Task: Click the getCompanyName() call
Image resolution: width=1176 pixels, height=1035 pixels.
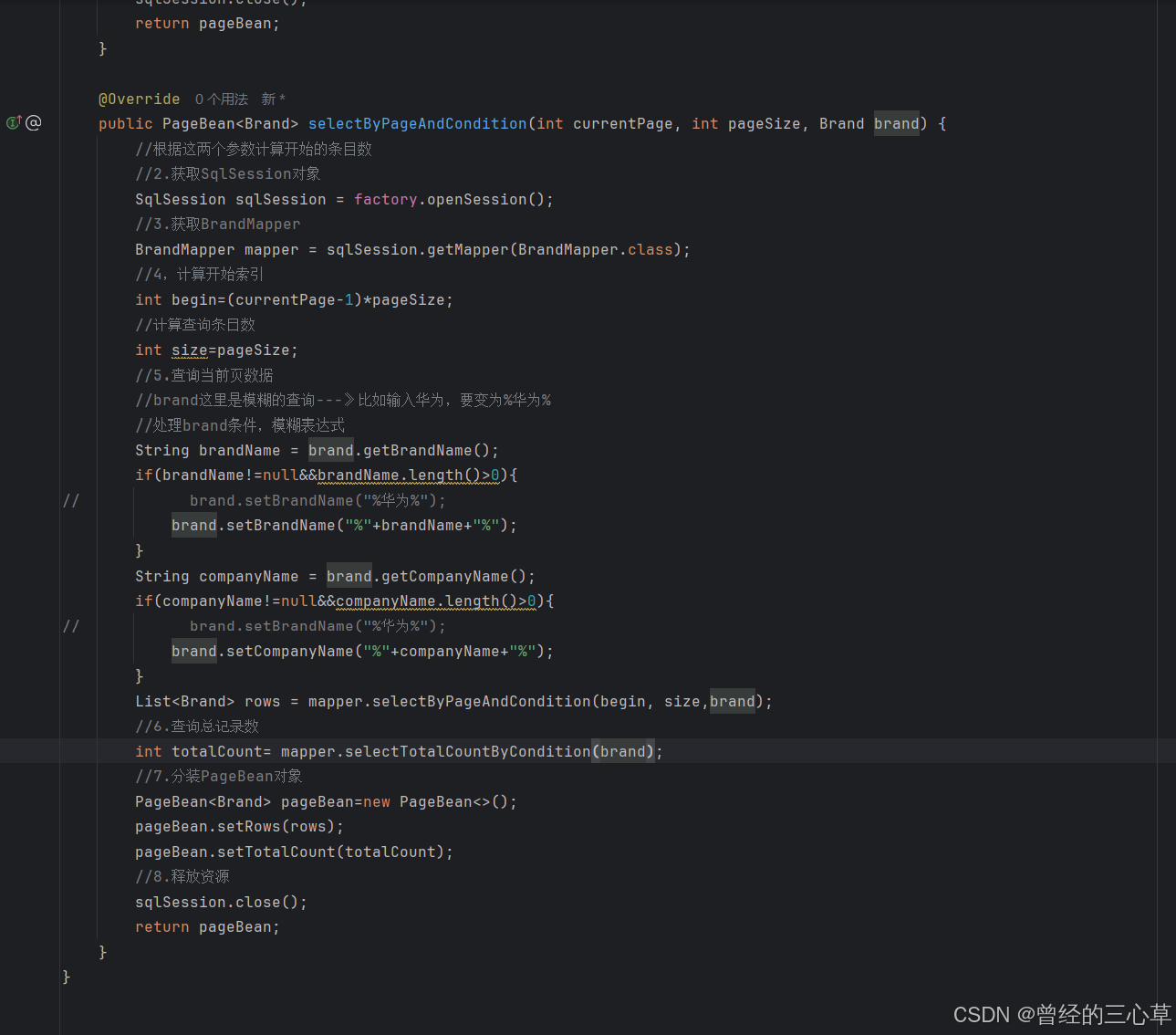Action: pyautogui.click(x=454, y=576)
